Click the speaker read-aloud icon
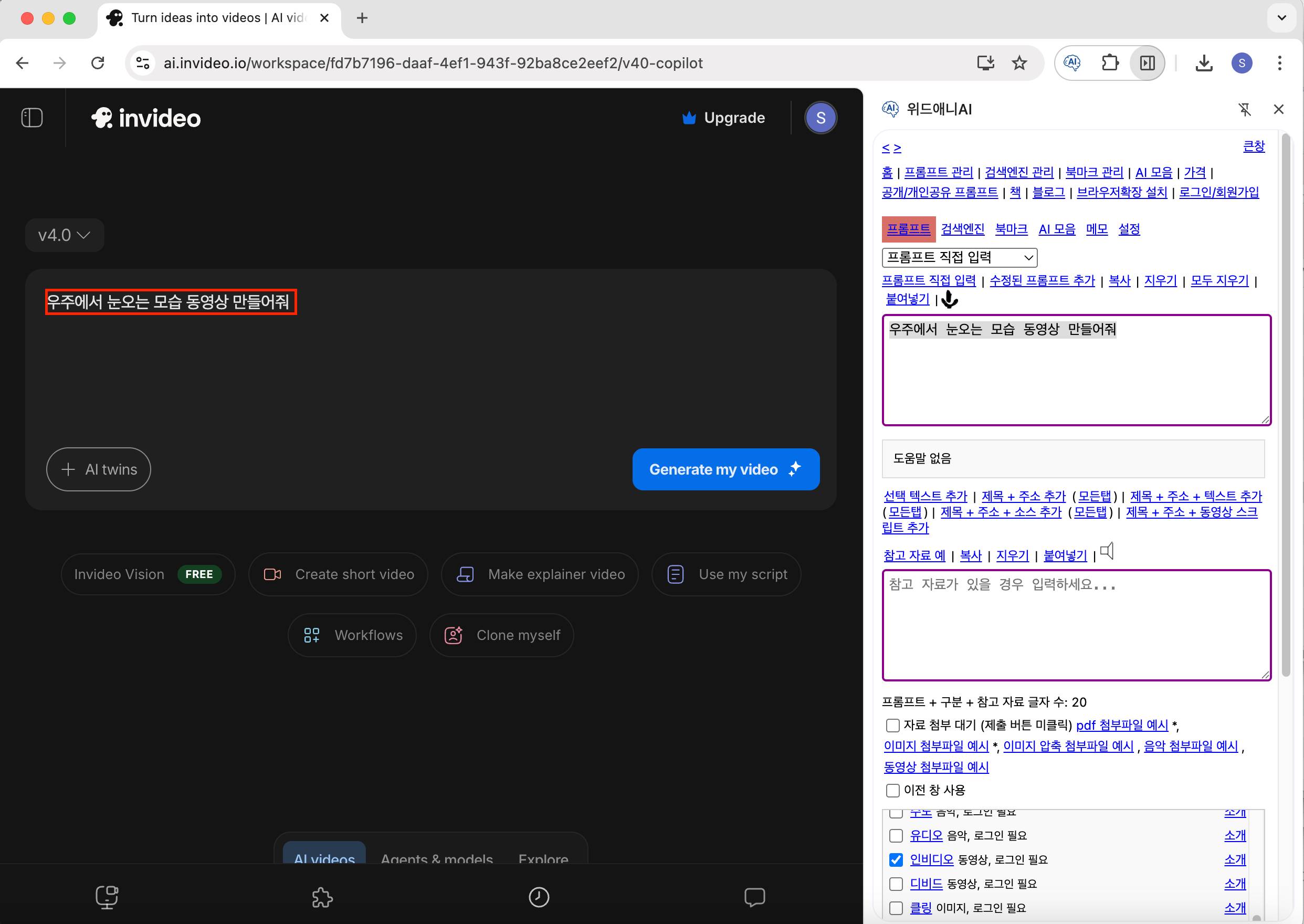Image resolution: width=1304 pixels, height=924 pixels. (1107, 551)
